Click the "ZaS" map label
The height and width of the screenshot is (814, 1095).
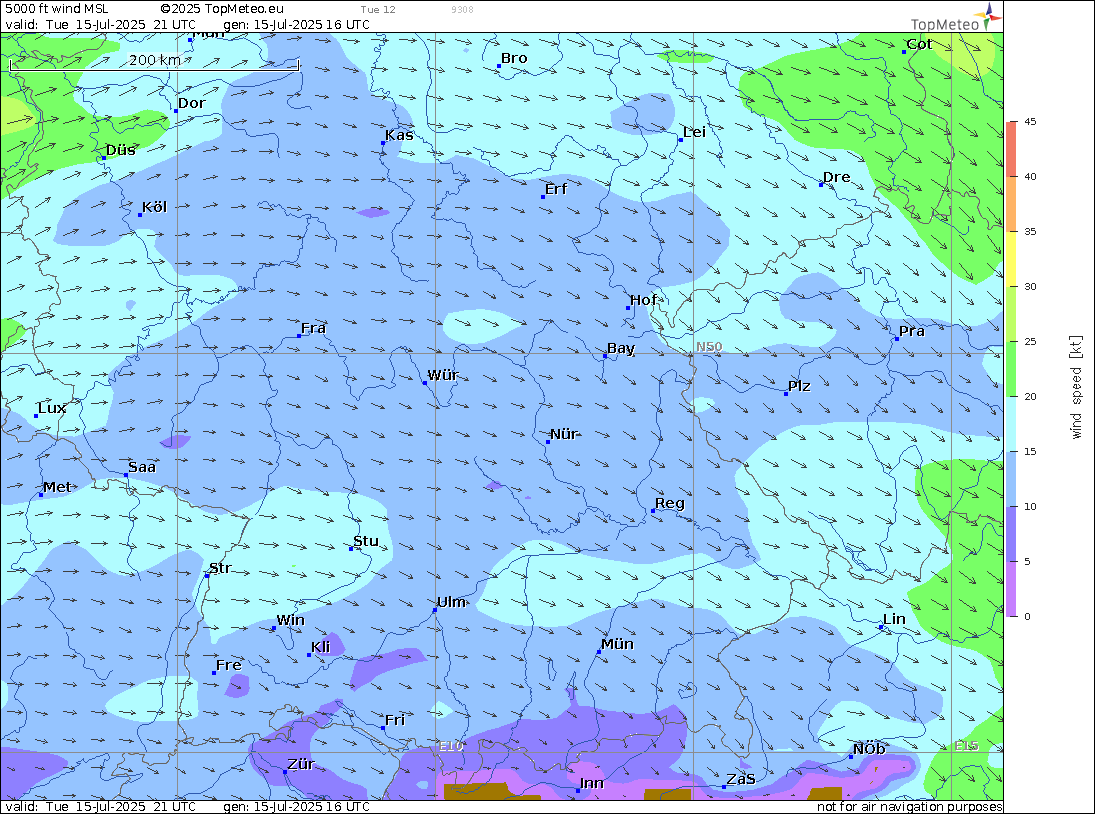click(x=741, y=779)
